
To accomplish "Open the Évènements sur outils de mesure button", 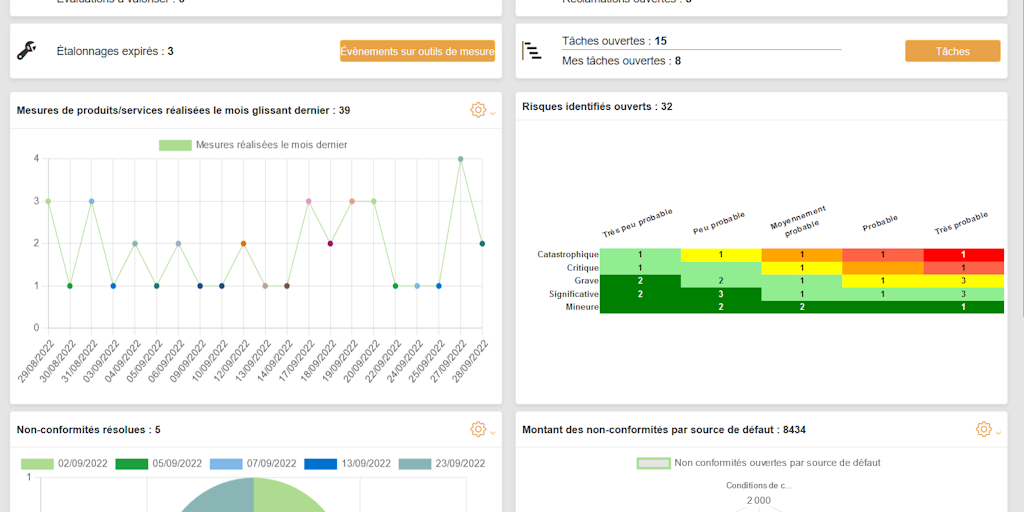I will [417, 51].
